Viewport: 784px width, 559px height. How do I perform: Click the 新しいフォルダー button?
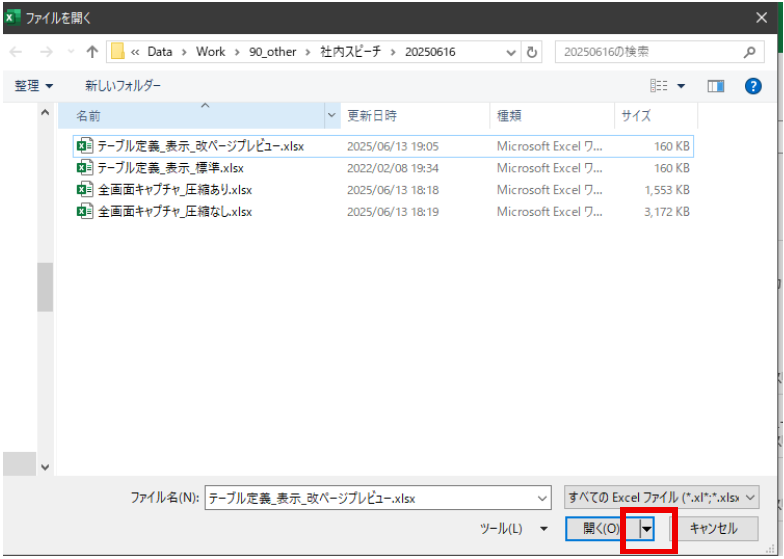(122, 86)
